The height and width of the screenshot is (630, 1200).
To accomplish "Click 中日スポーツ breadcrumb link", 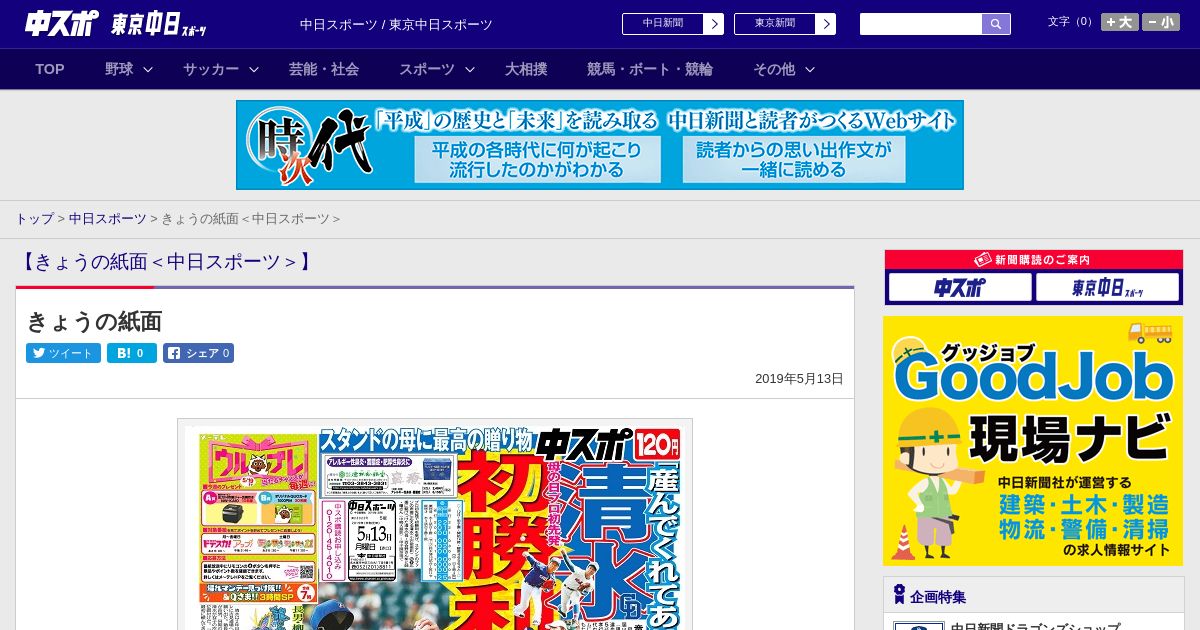I will pos(107,218).
